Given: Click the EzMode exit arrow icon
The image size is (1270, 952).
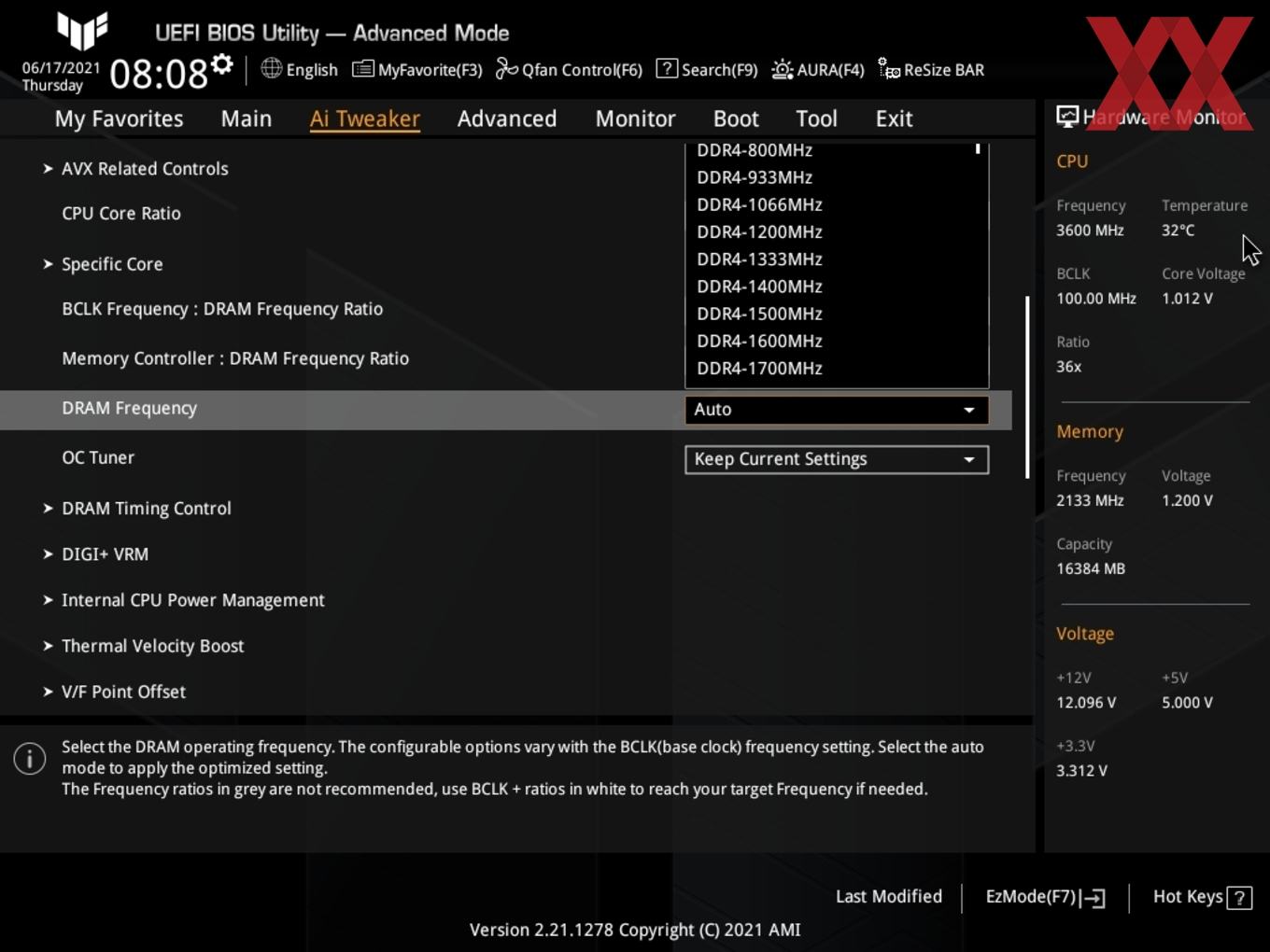Looking at the screenshot, I should point(1094,898).
